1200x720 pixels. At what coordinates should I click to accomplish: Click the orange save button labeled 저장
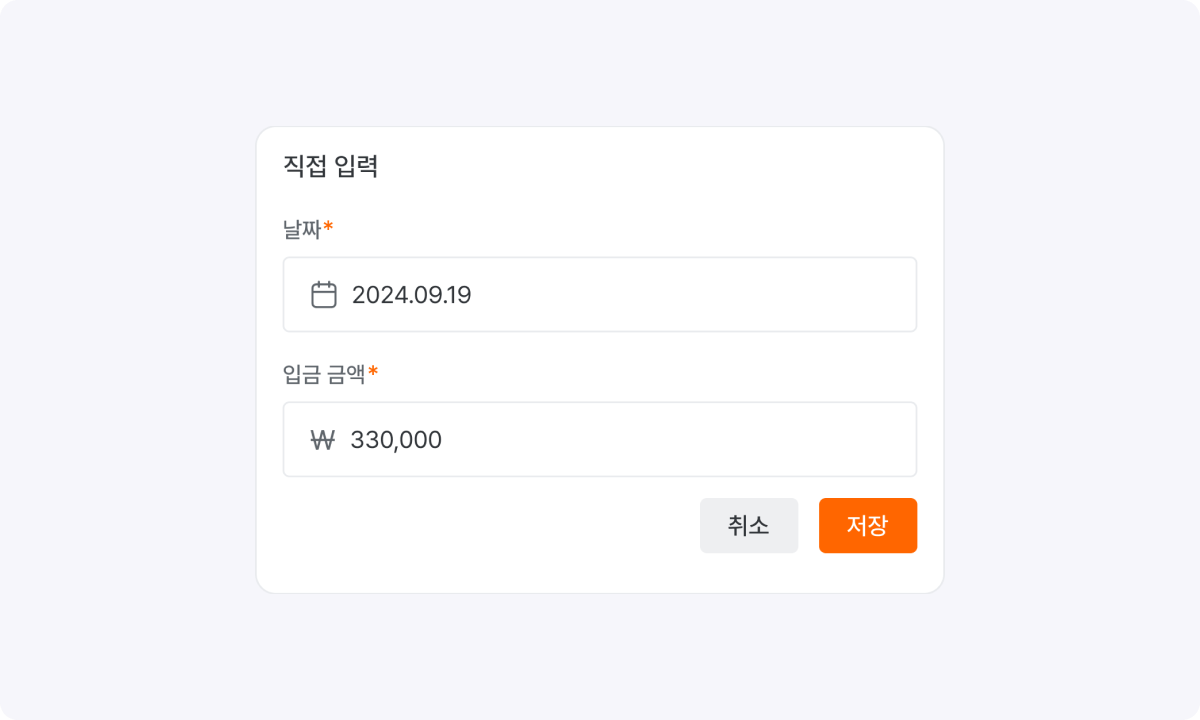click(x=867, y=525)
